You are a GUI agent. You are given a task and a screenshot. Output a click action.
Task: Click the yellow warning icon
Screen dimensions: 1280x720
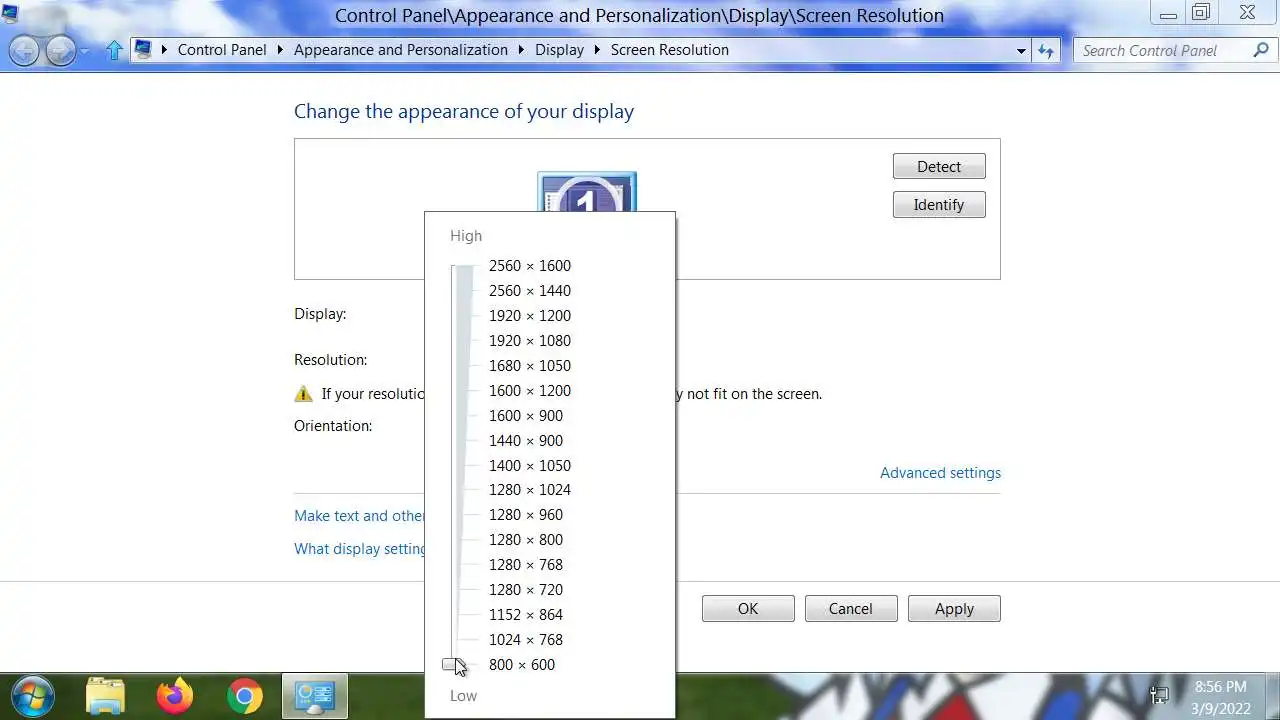[x=303, y=394]
